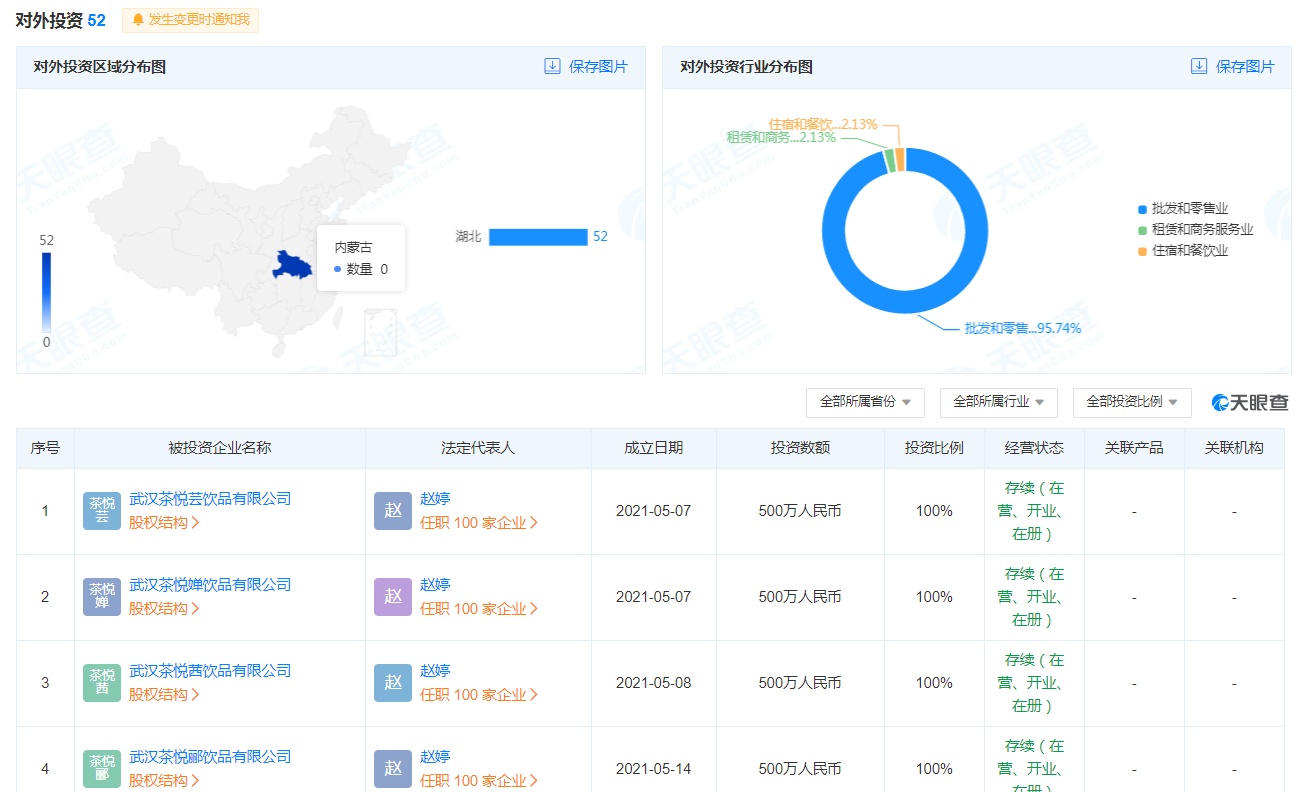Viewport: 1303px width, 792px height.
Task: Click the 住宿和餐饮...2.13% chart label
Action: tap(823, 124)
